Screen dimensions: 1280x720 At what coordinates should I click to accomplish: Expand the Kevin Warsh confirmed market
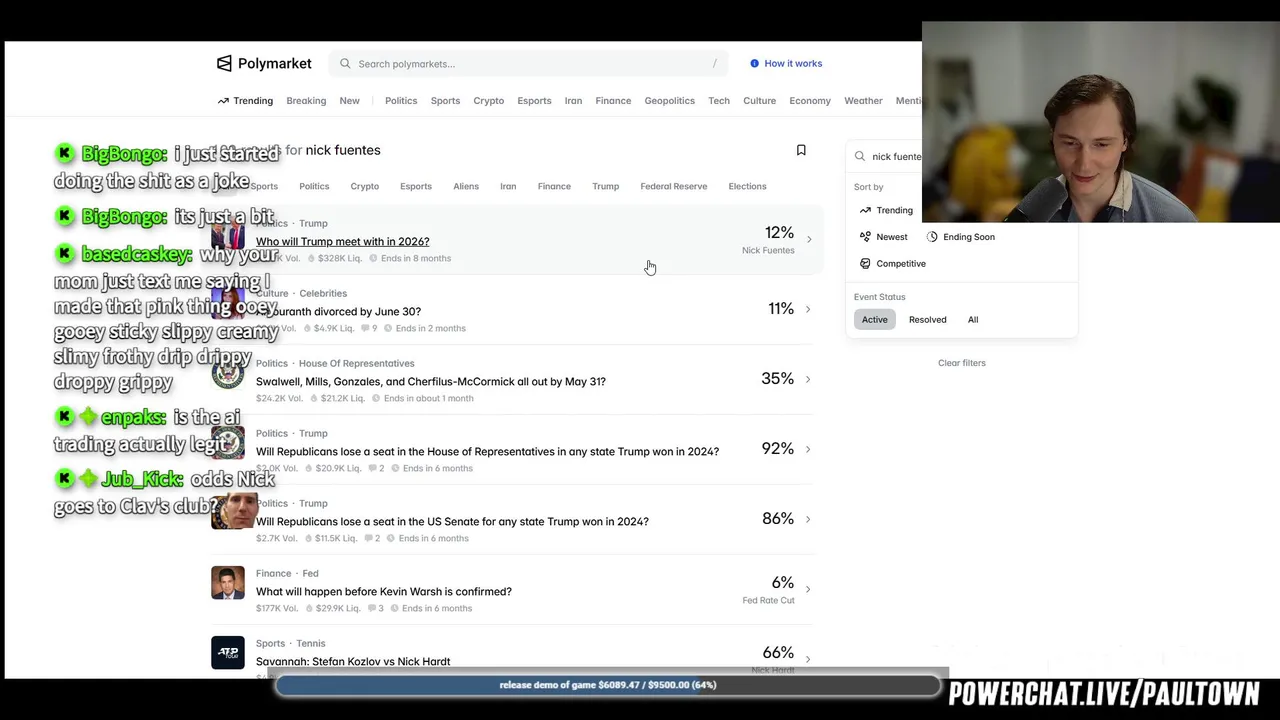click(808, 589)
